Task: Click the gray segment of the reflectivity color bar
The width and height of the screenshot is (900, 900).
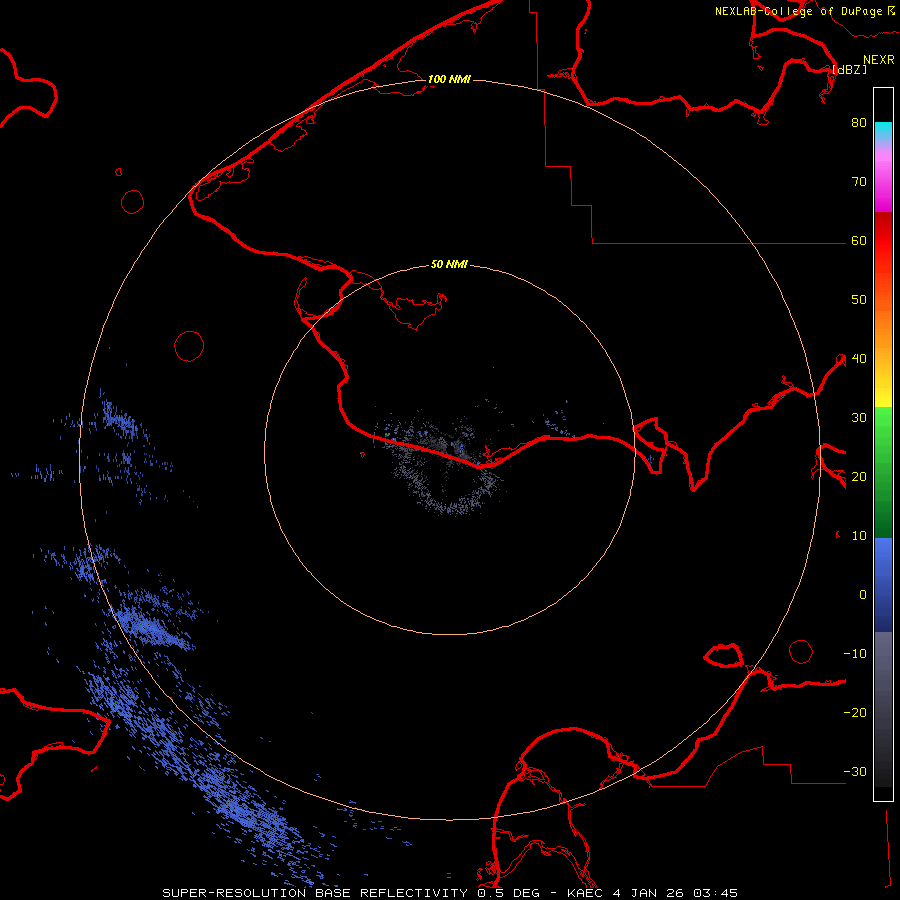Action: [x=883, y=709]
